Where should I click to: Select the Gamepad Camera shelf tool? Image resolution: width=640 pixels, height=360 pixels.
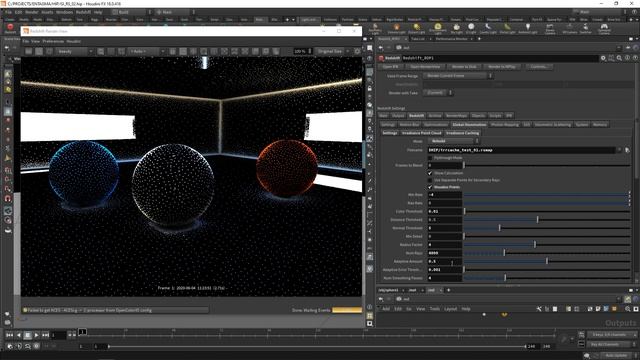coord(604,28)
